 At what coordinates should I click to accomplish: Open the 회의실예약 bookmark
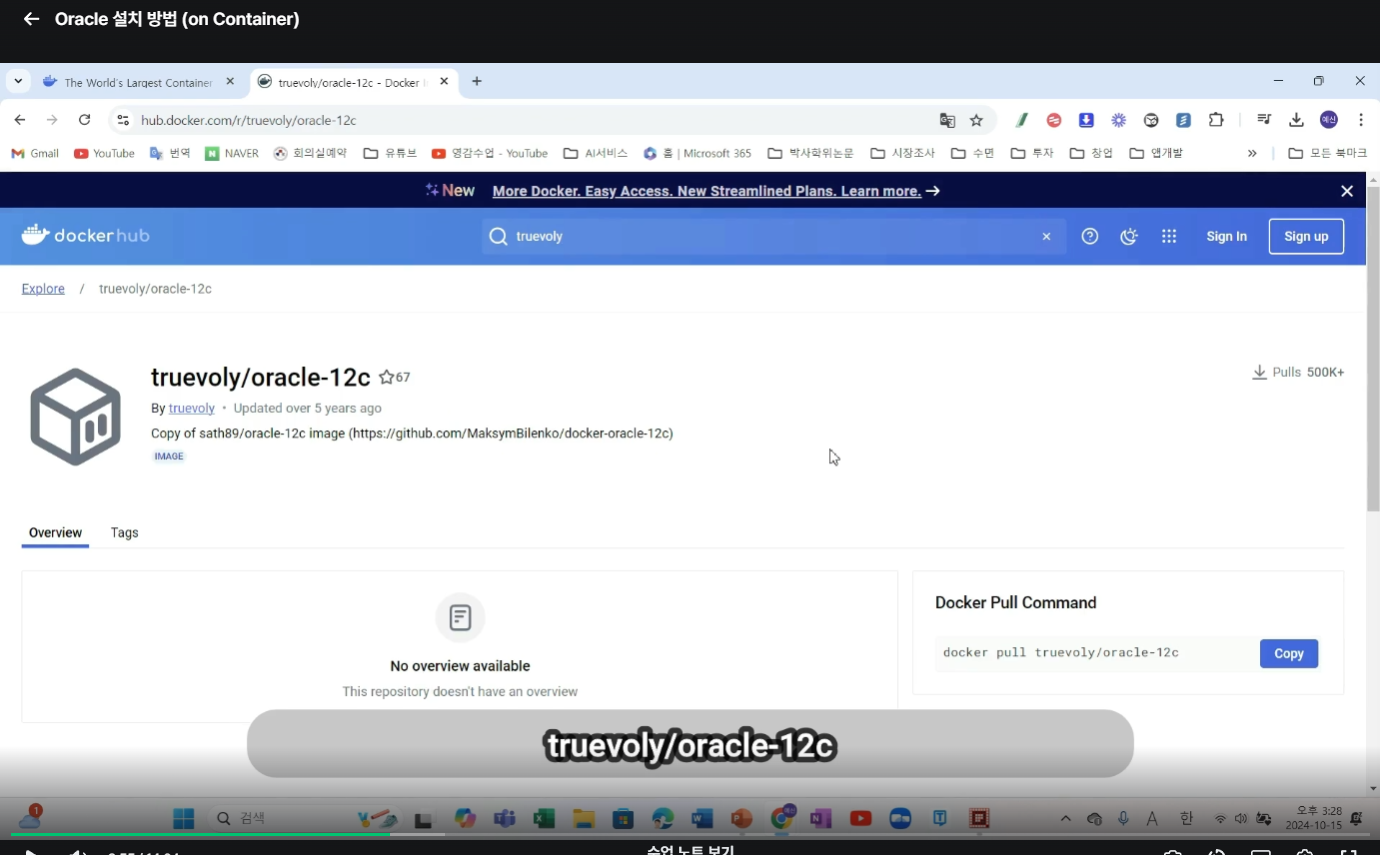point(311,153)
